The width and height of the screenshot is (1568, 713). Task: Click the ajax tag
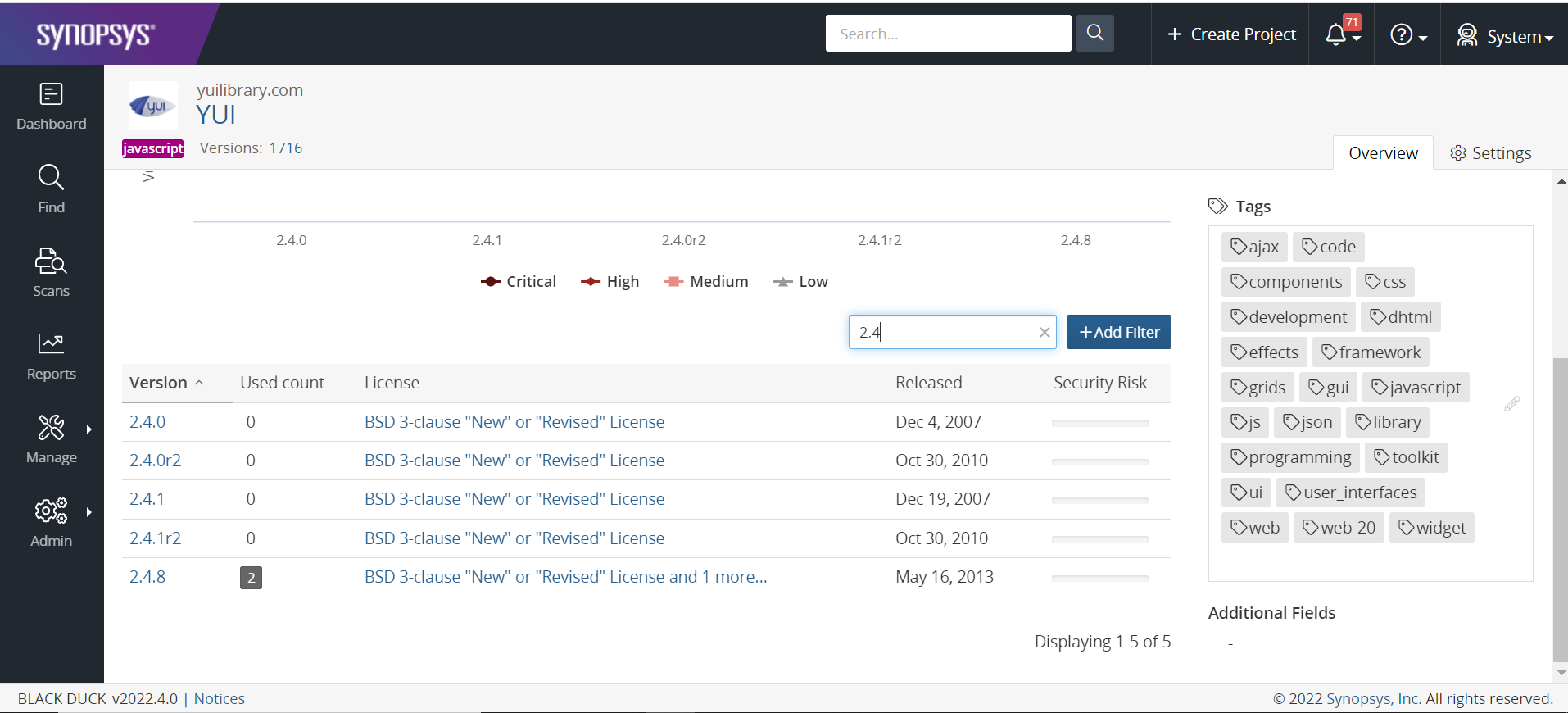pos(1254,247)
